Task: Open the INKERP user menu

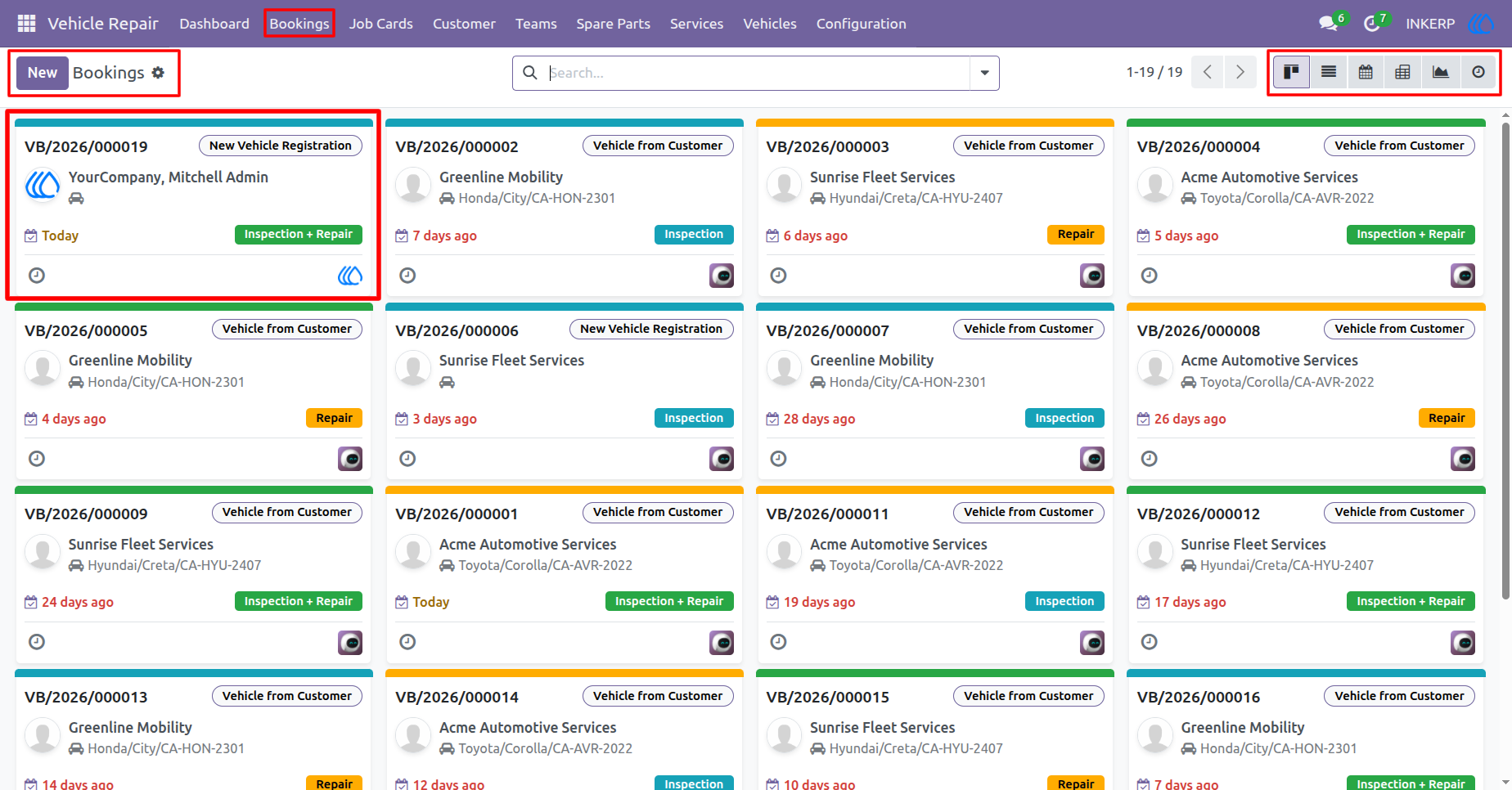Action: click(1450, 24)
